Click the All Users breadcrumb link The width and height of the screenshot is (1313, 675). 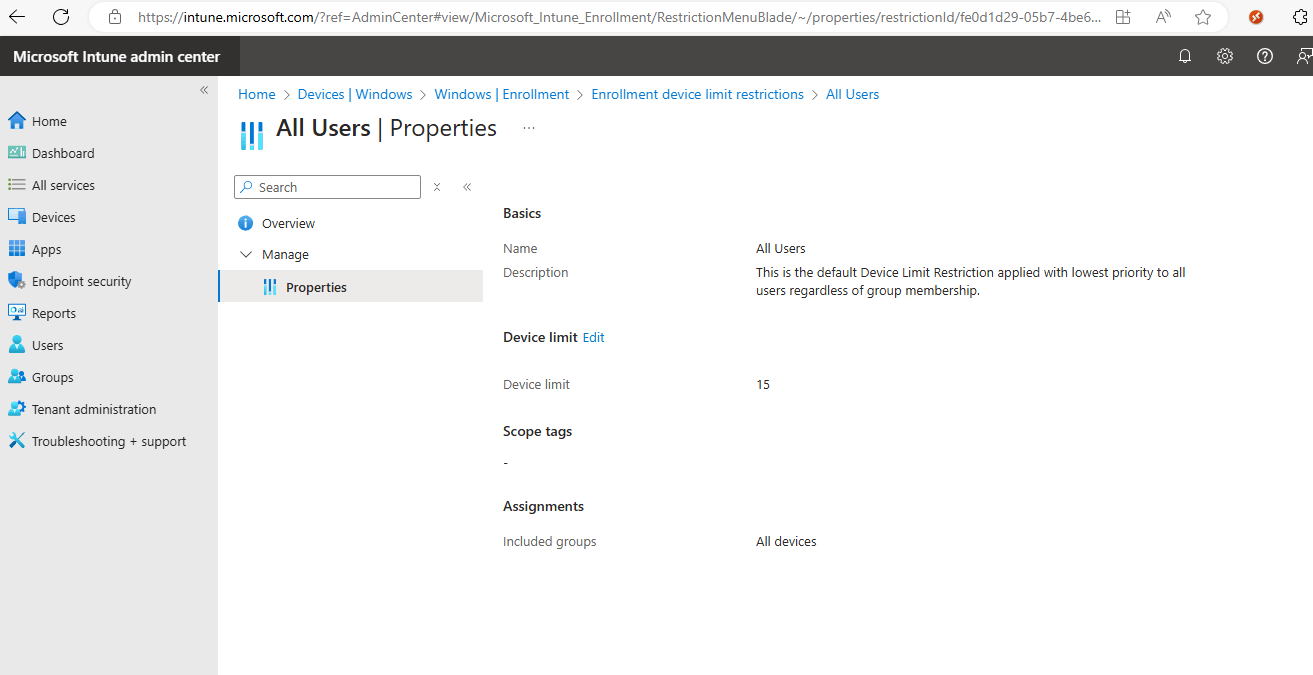click(852, 94)
